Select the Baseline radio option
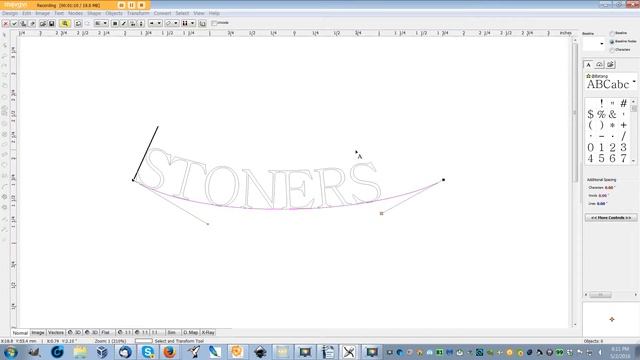This screenshot has width=640, height=360. coord(612,33)
